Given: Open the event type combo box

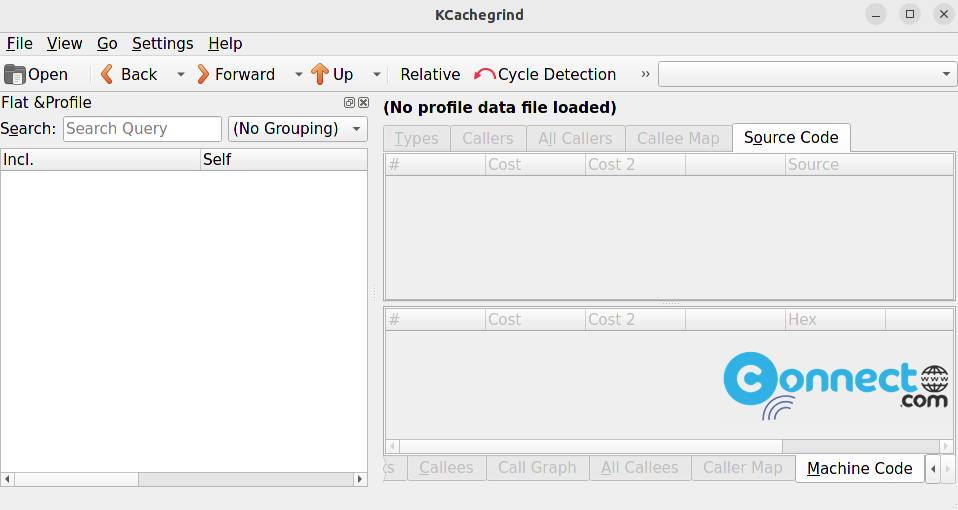Looking at the screenshot, I should coord(807,74).
